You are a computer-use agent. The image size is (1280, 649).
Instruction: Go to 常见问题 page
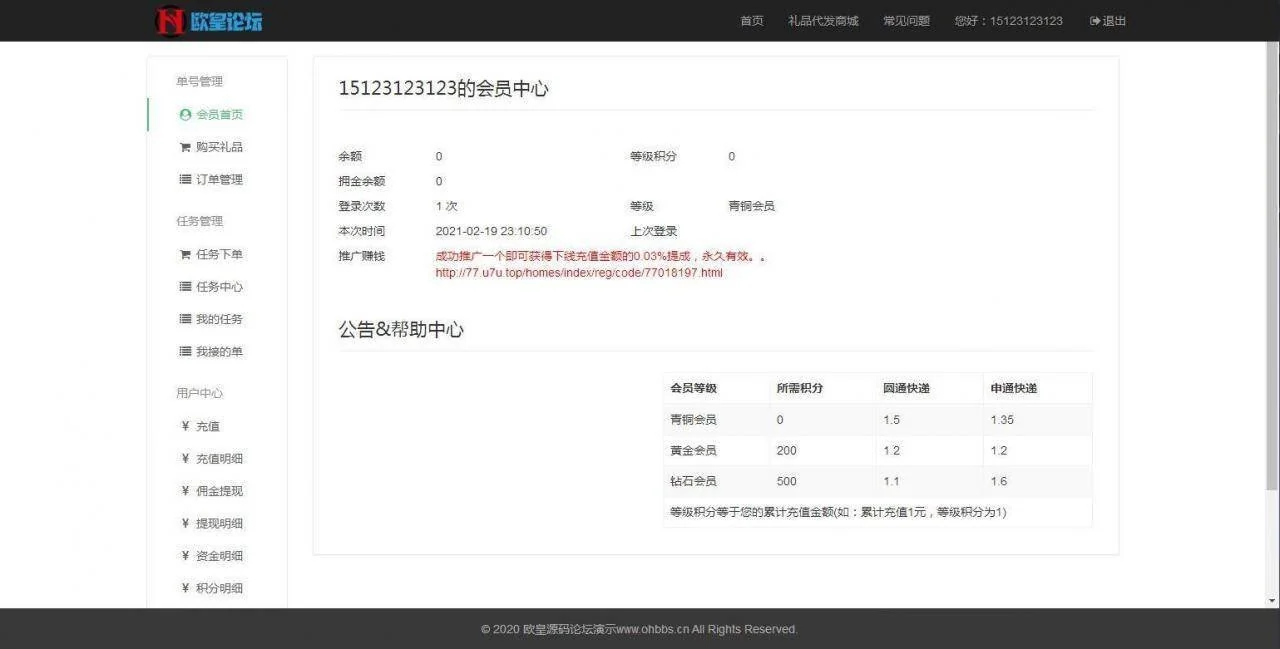(906, 21)
